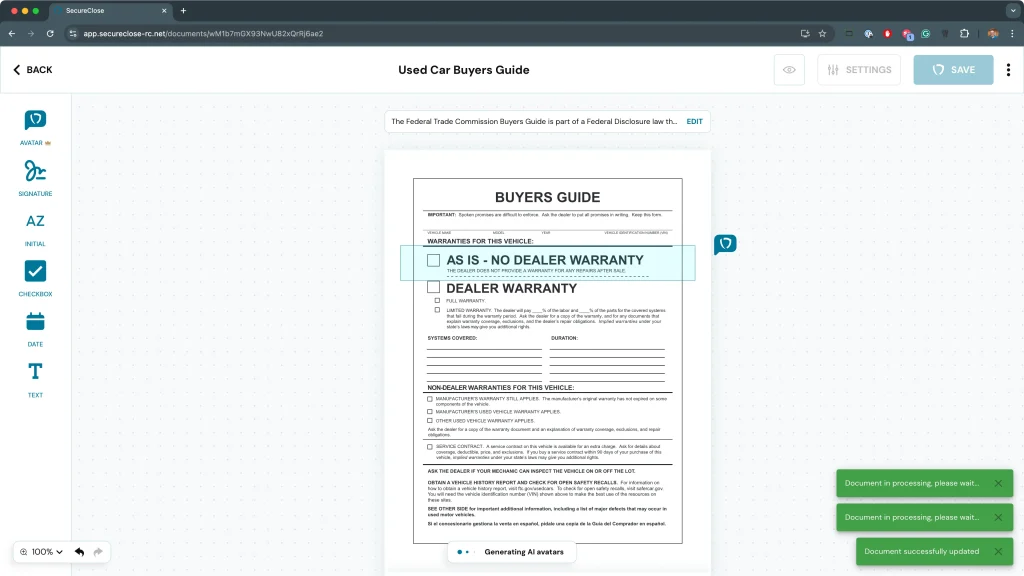The height and width of the screenshot is (576, 1024).
Task: Click the undo arrow icon
Action: (79, 552)
